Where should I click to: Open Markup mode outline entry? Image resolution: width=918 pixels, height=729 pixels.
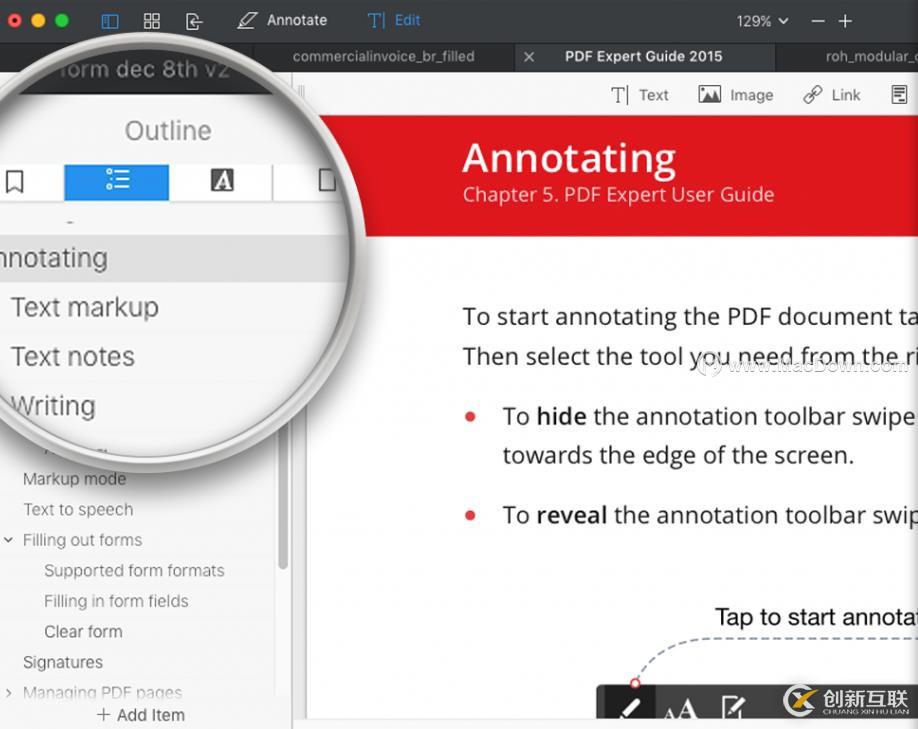pos(74,479)
